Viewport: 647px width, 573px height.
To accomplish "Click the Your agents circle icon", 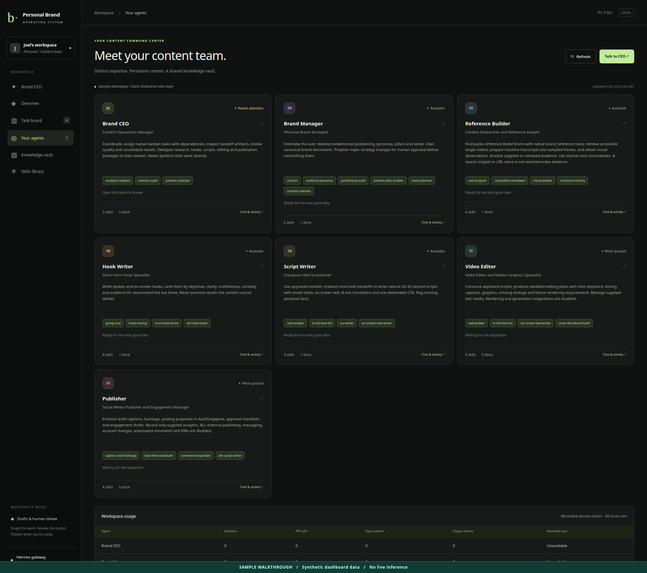I will (14, 138).
